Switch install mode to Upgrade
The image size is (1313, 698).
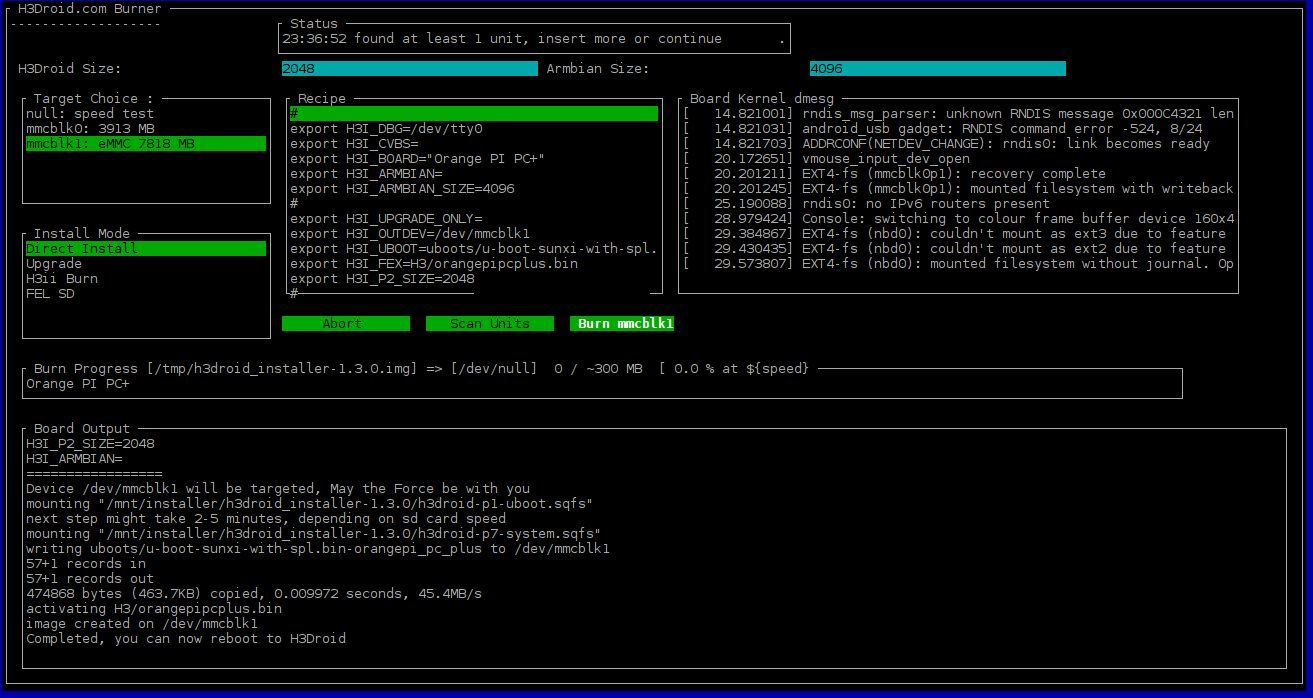[x=54, y=264]
